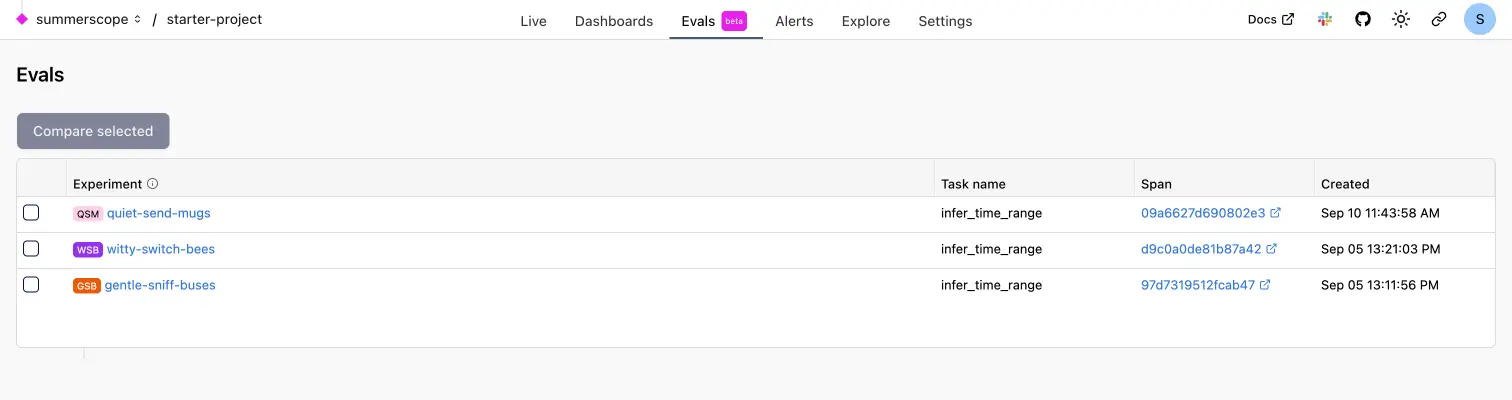Switch to the Dashboards tab
1512x400 pixels.
[613, 21]
